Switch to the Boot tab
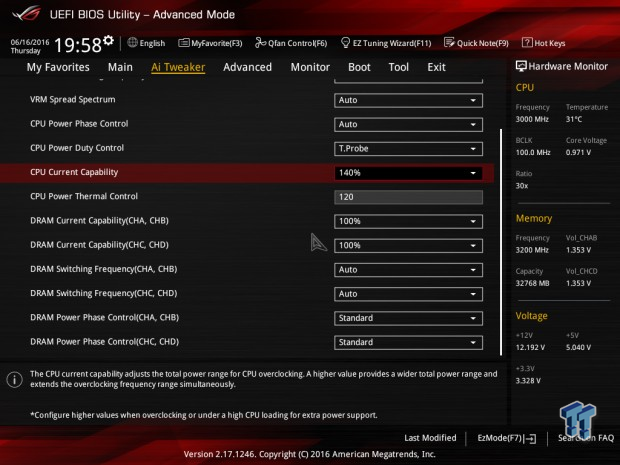 point(359,67)
